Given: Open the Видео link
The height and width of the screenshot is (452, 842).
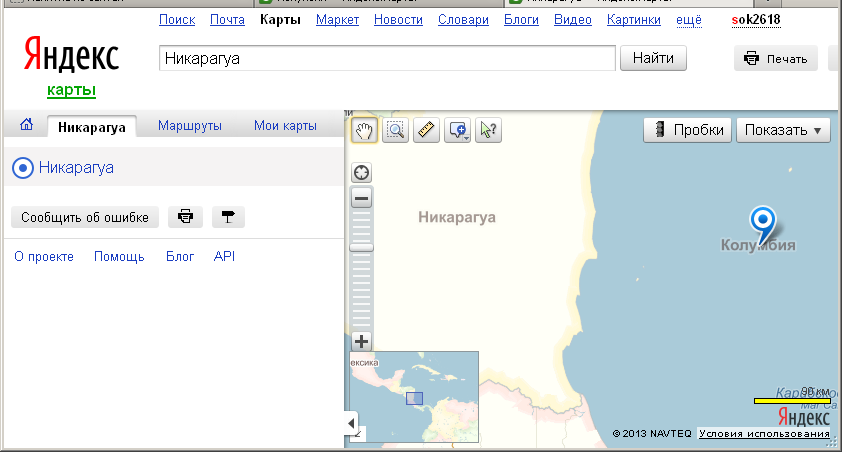Looking at the screenshot, I should 572,20.
